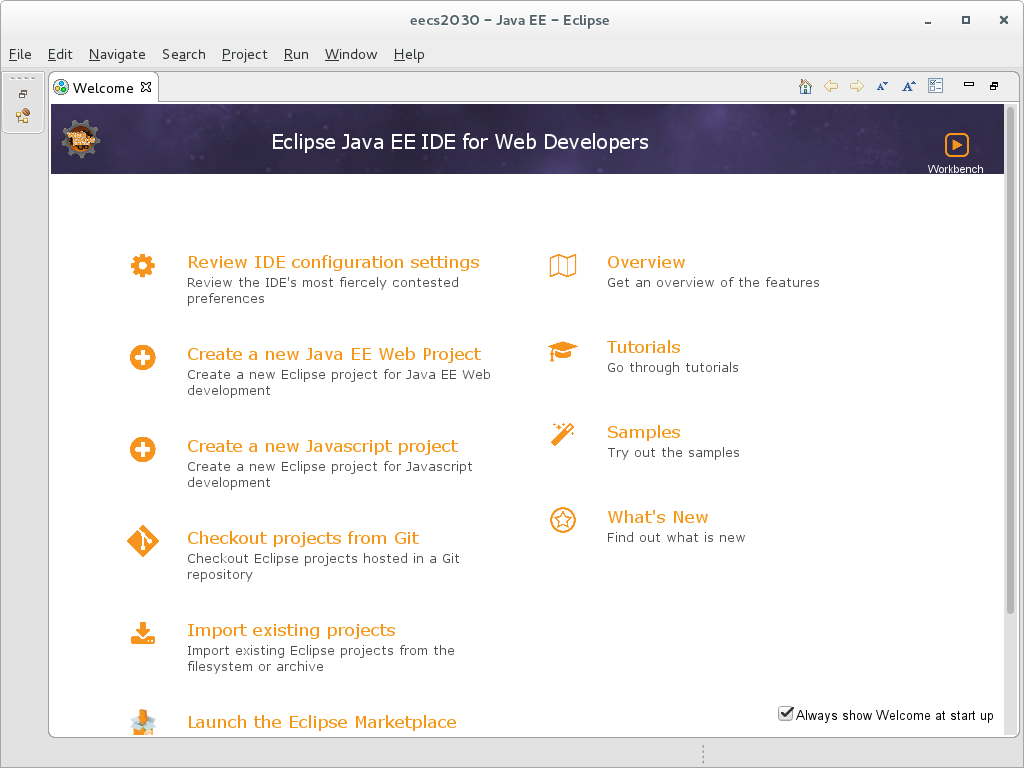Viewport: 1024px width, 768px height.
Task: Navigate back with the left arrow
Action: point(831,86)
